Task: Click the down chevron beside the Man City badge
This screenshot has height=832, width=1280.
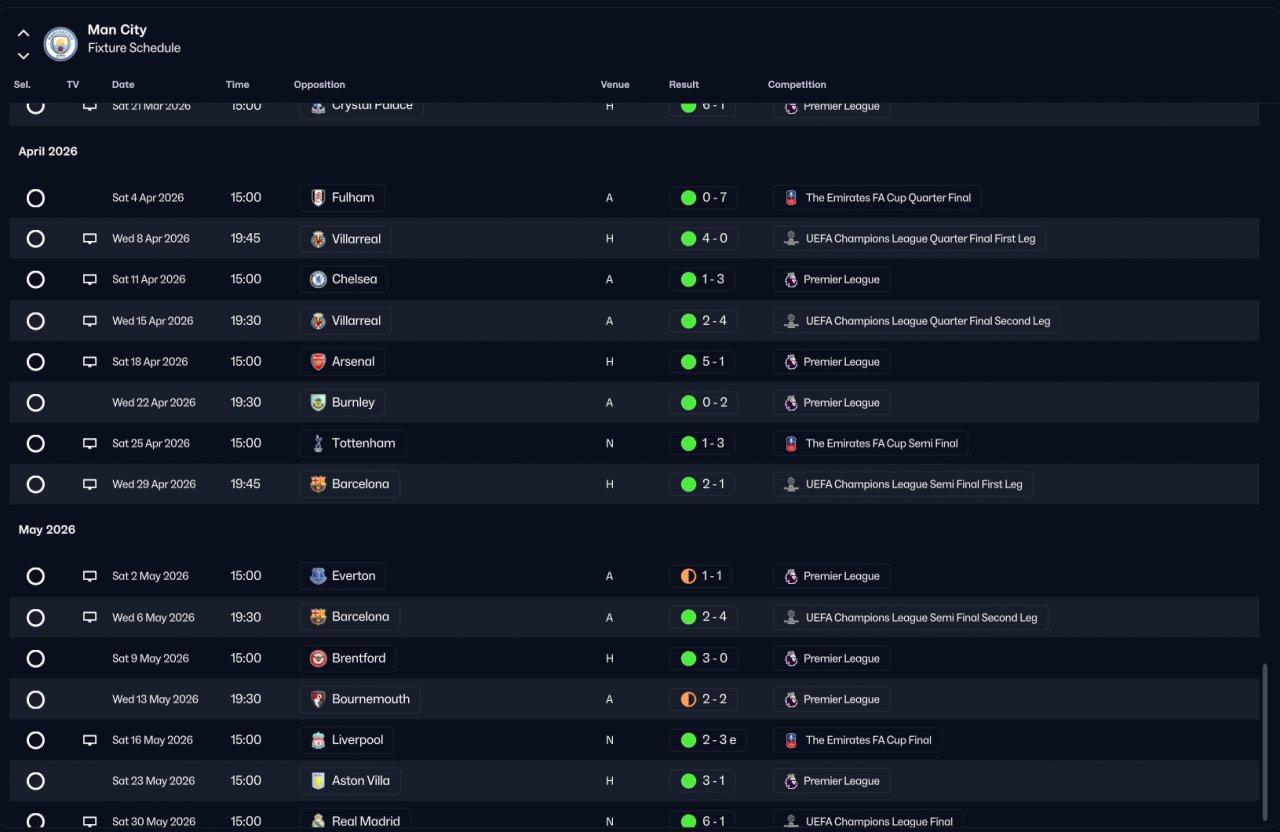Action: [23, 56]
